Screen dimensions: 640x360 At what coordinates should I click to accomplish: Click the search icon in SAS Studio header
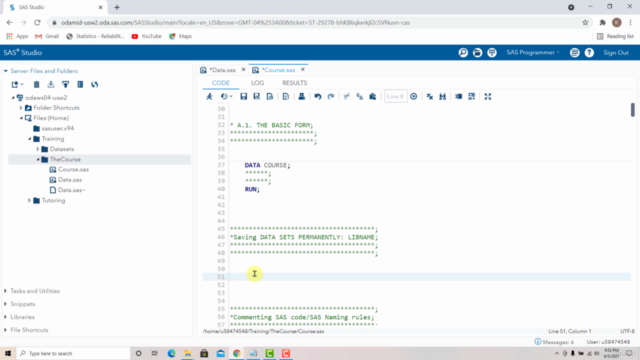463,53
